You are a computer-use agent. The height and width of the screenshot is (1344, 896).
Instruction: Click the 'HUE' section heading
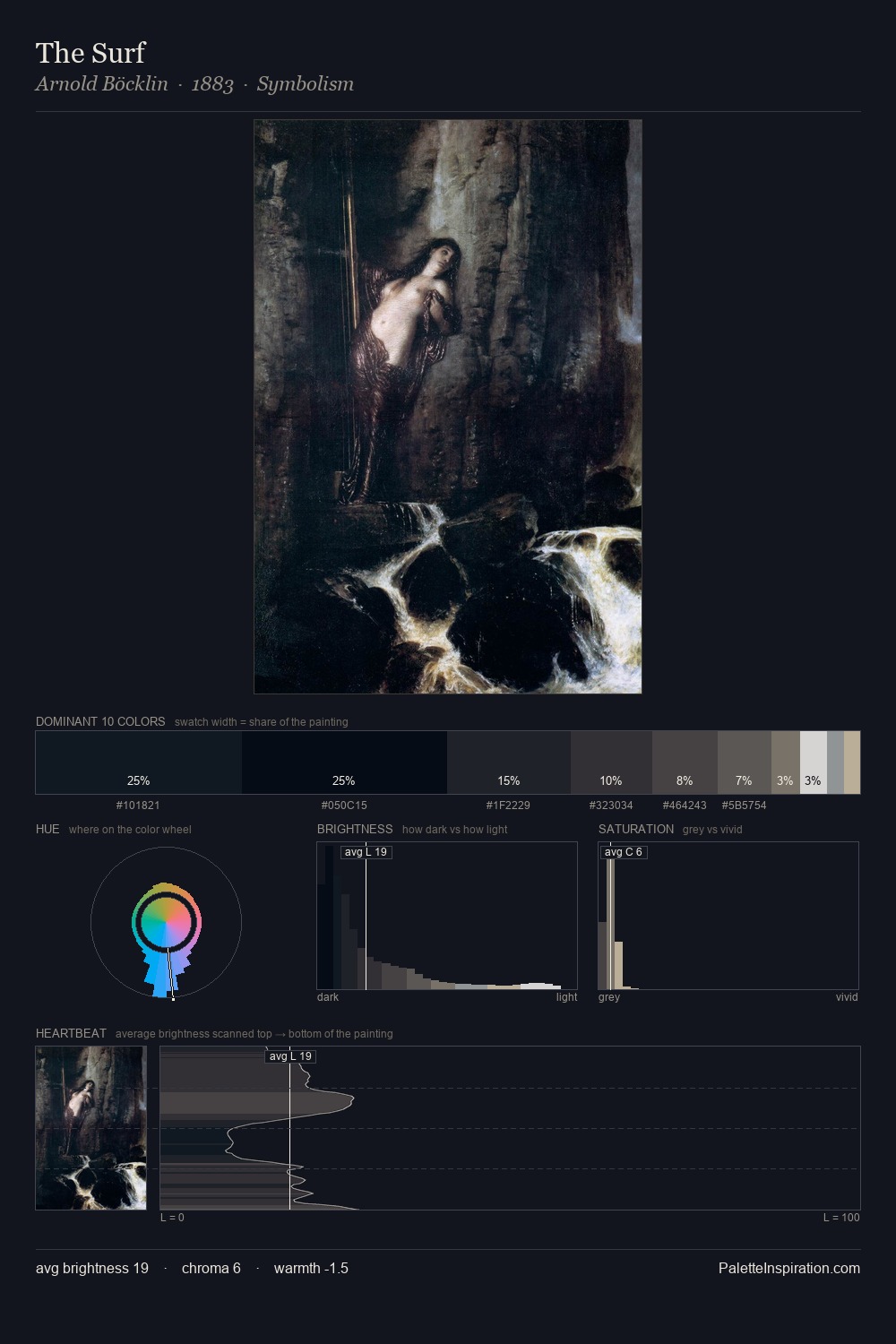[47, 829]
